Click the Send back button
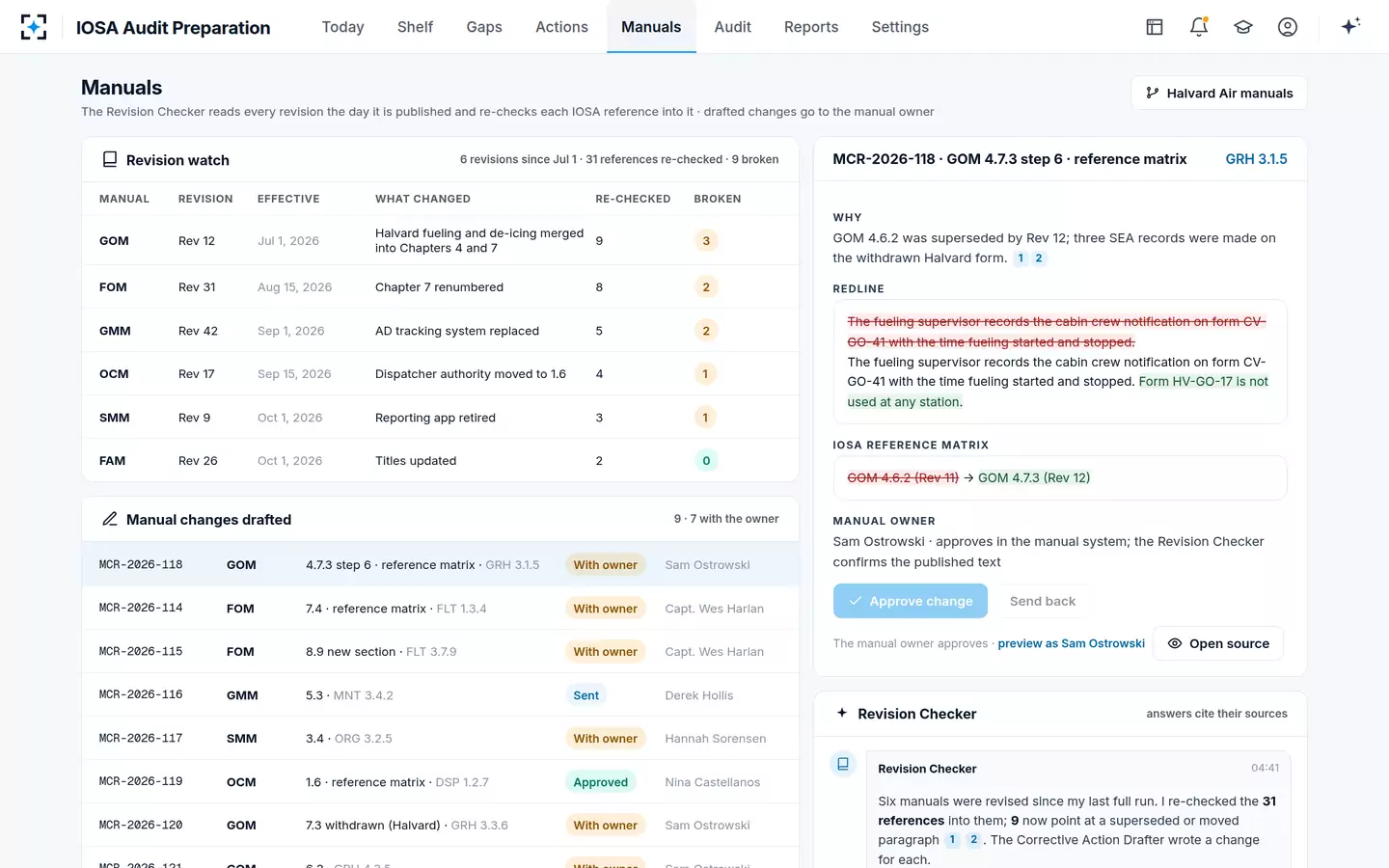Viewport: 1389px width, 868px height. click(1043, 601)
